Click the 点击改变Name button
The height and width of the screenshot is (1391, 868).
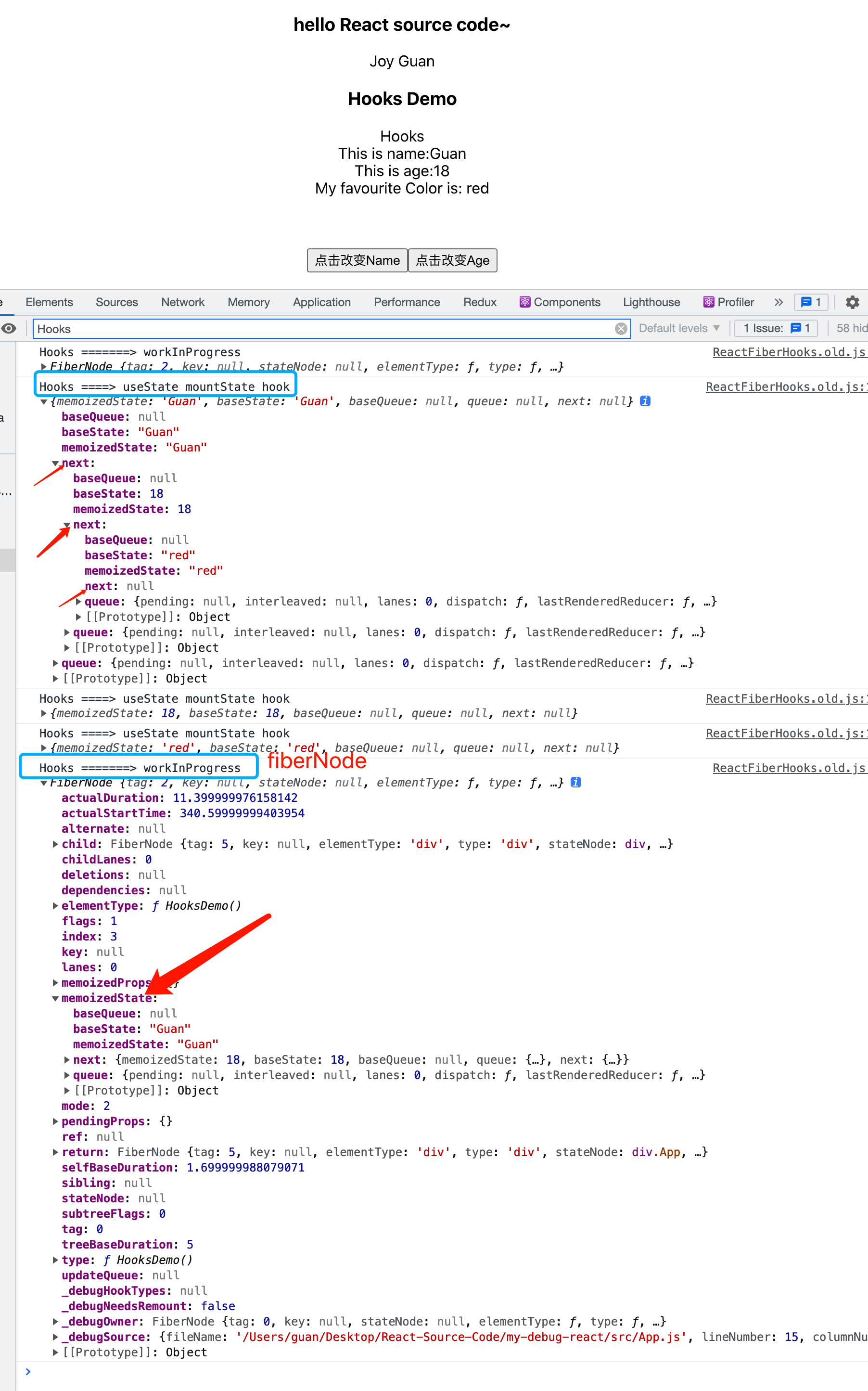click(x=357, y=261)
